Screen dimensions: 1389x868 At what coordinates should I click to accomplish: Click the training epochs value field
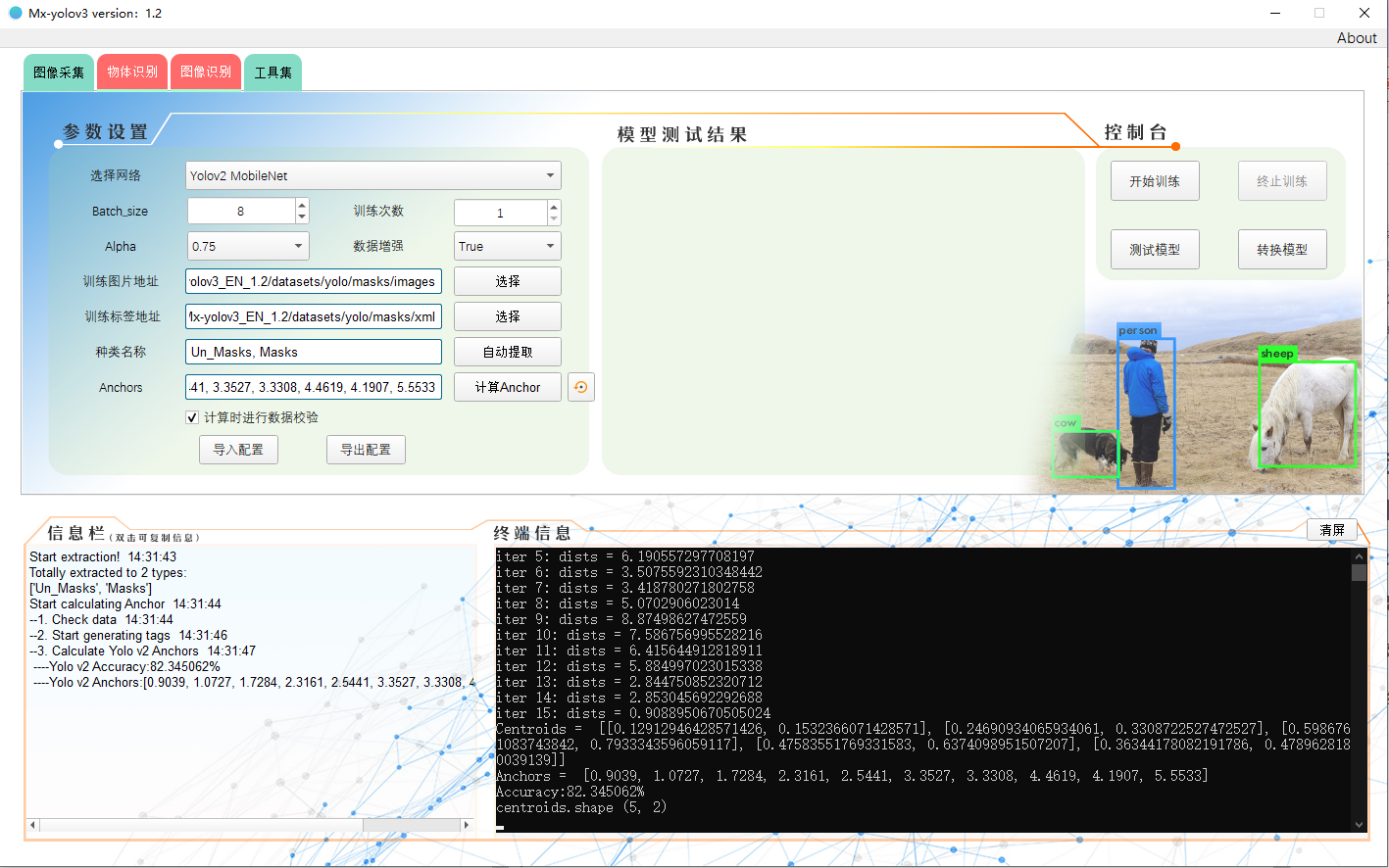[x=500, y=213]
